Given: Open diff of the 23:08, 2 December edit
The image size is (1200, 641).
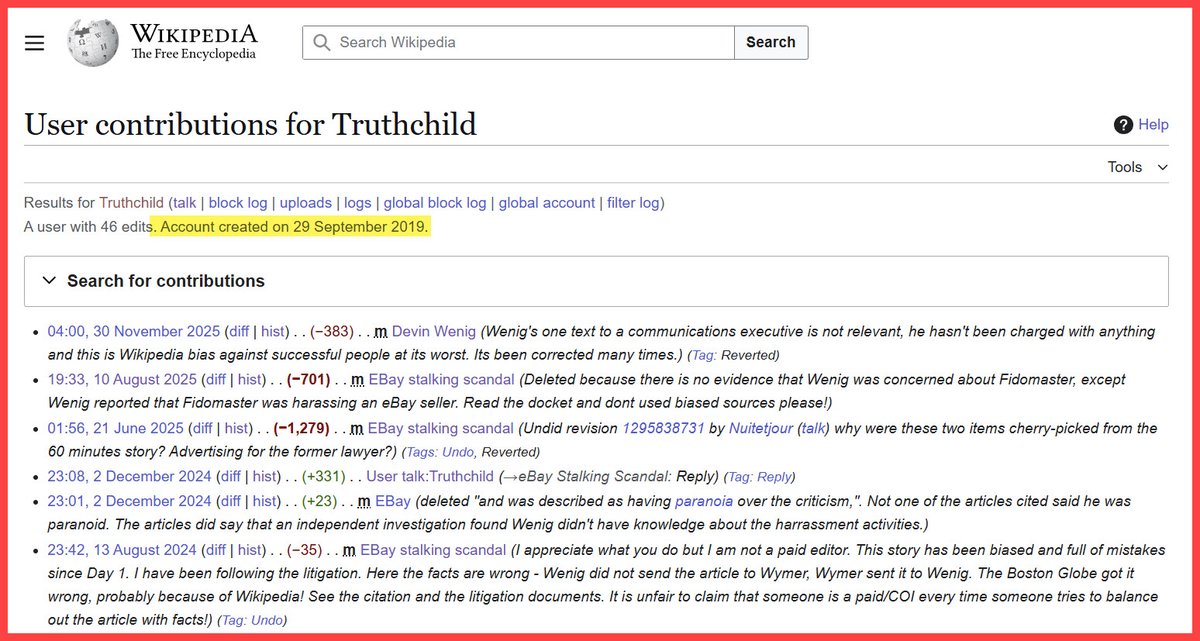Looking at the screenshot, I should click(233, 476).
